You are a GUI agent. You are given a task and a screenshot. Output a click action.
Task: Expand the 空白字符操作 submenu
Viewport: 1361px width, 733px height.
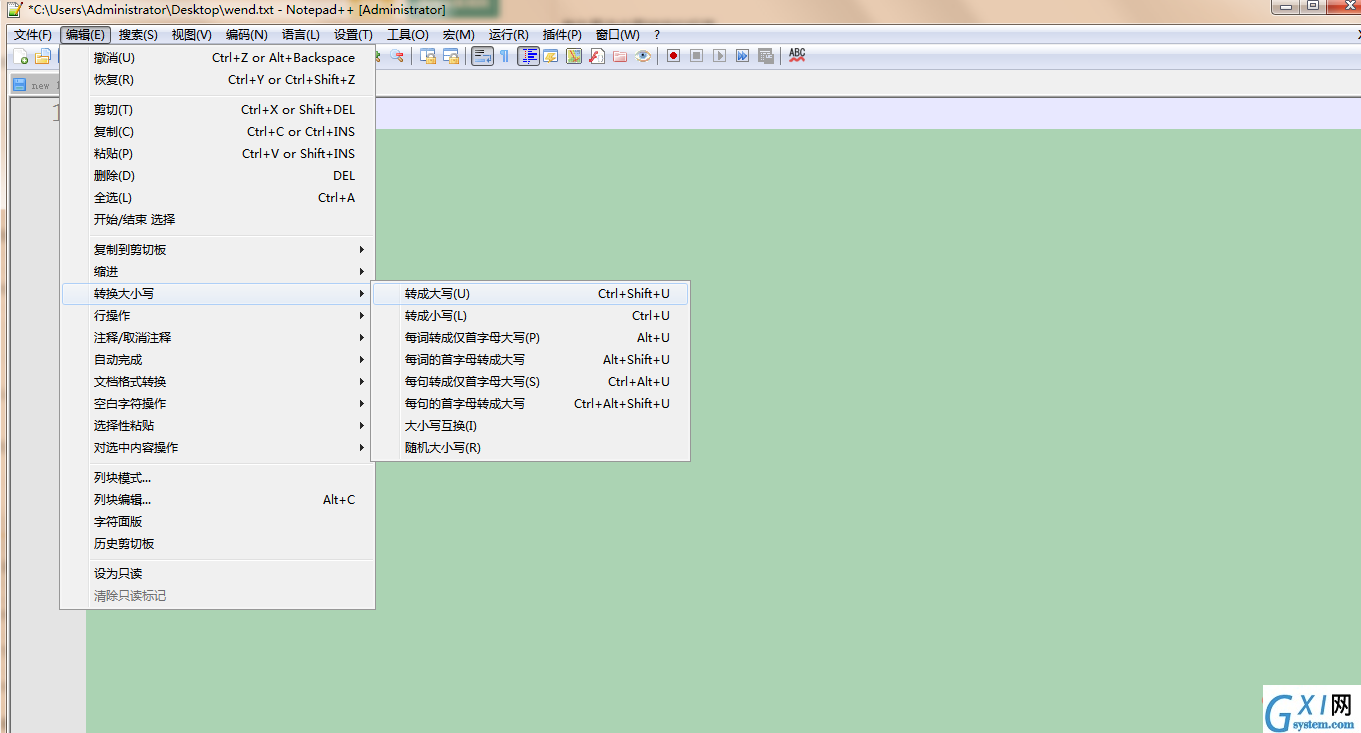tap(217, 404)
